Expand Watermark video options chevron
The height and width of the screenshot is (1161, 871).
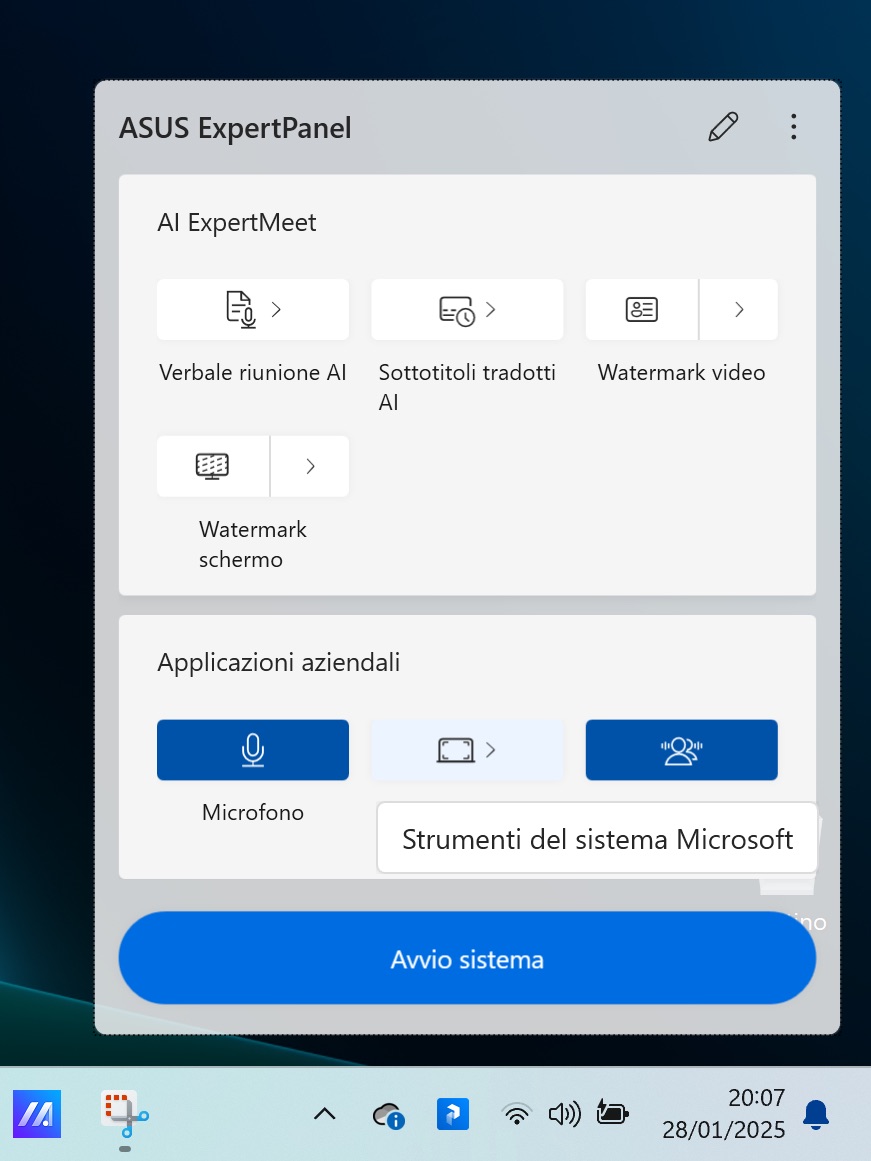click(738, 310)
